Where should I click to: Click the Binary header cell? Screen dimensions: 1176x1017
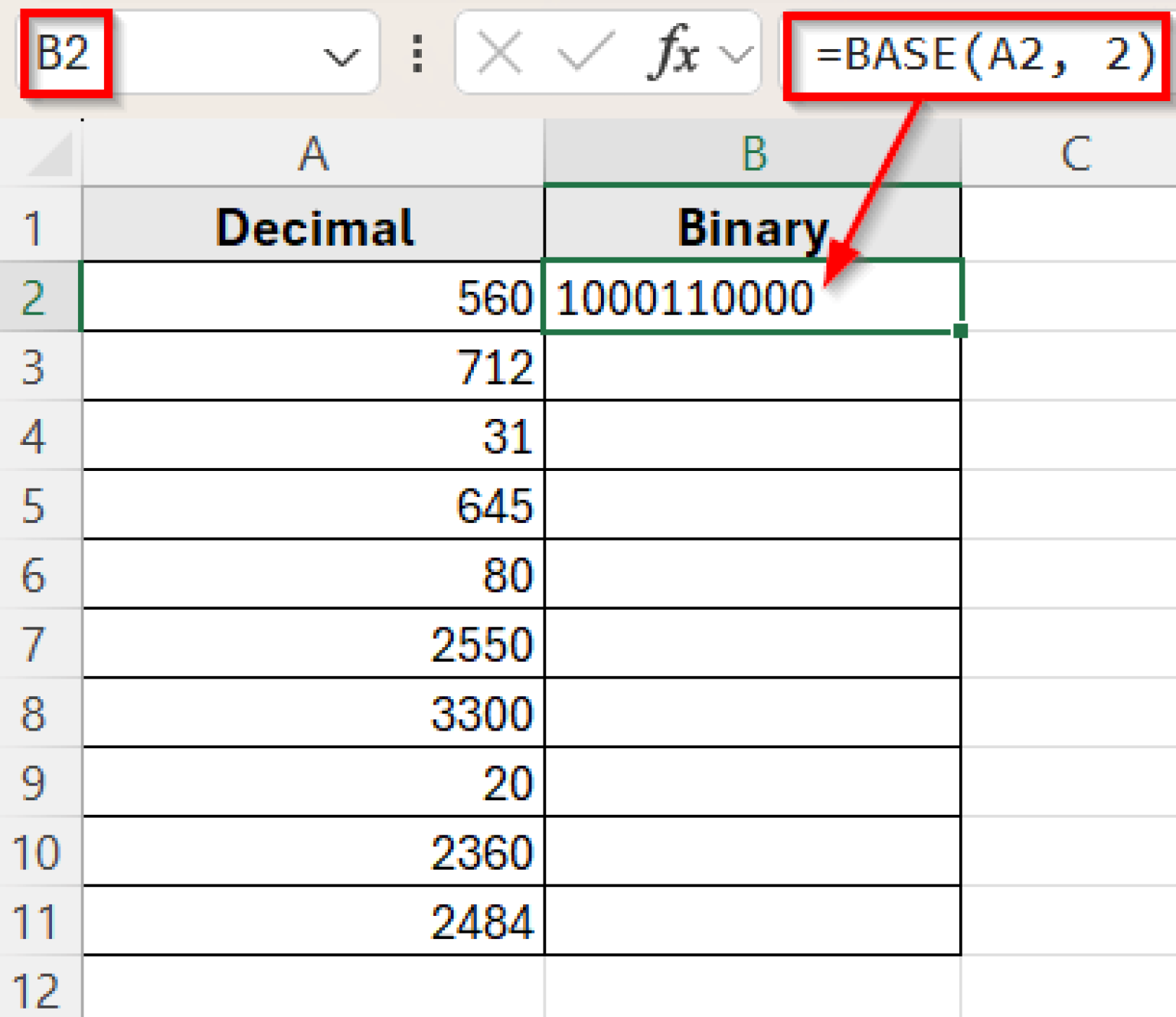click(753, 227)
